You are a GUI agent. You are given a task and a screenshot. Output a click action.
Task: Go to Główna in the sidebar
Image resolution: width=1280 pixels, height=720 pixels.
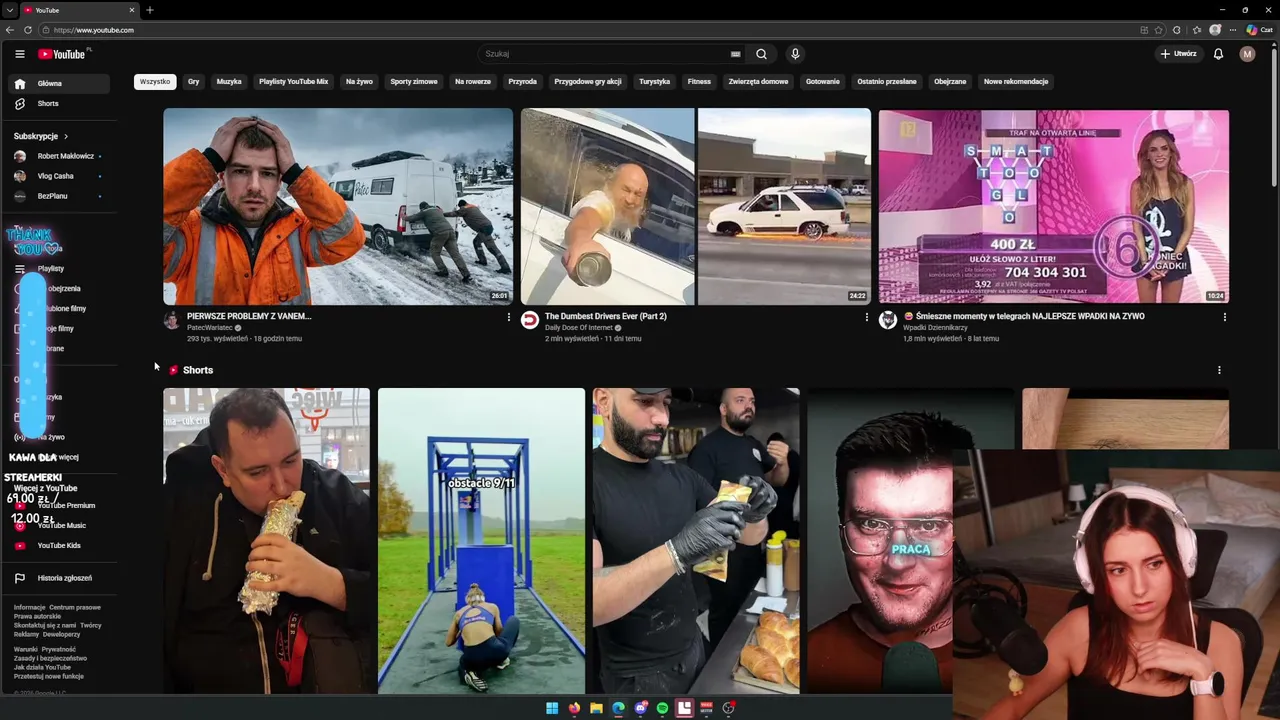60,84
